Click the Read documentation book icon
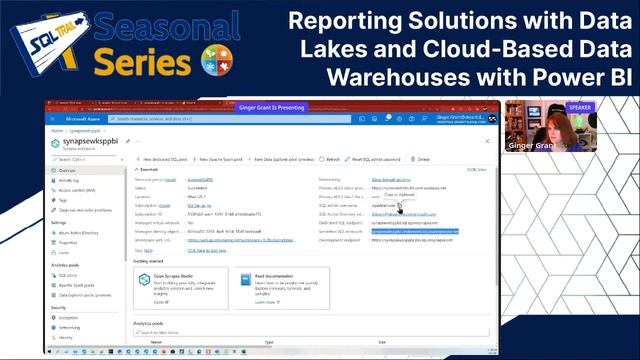The height and width of the screenshot is (360, 640). pos(246,280)
